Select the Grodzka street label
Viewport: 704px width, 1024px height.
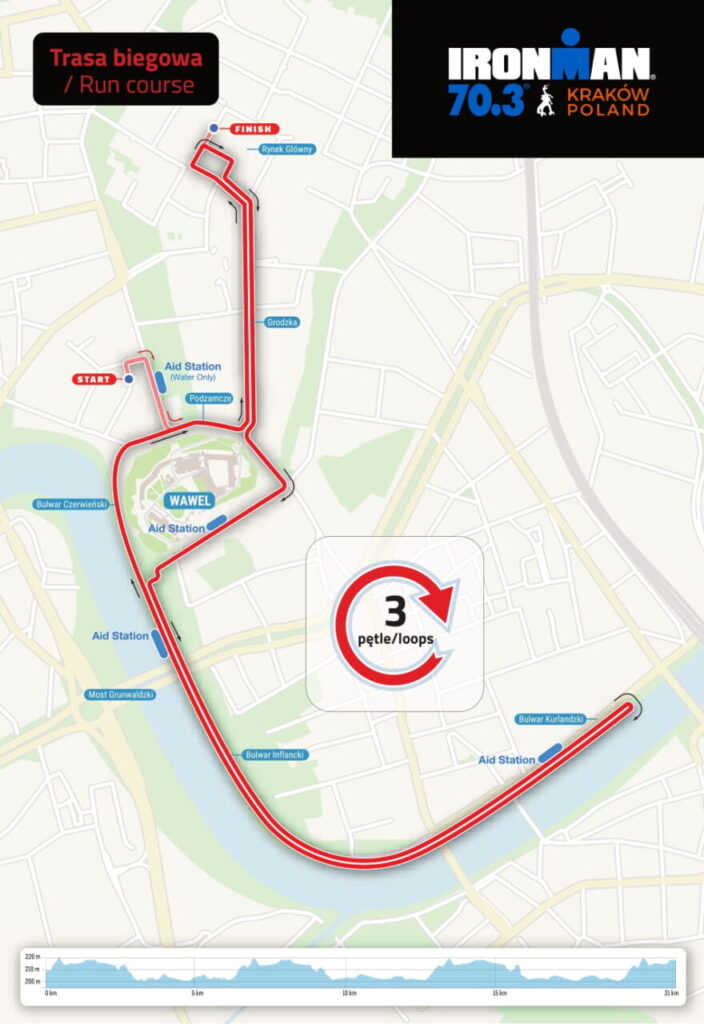tap(282, 322)
